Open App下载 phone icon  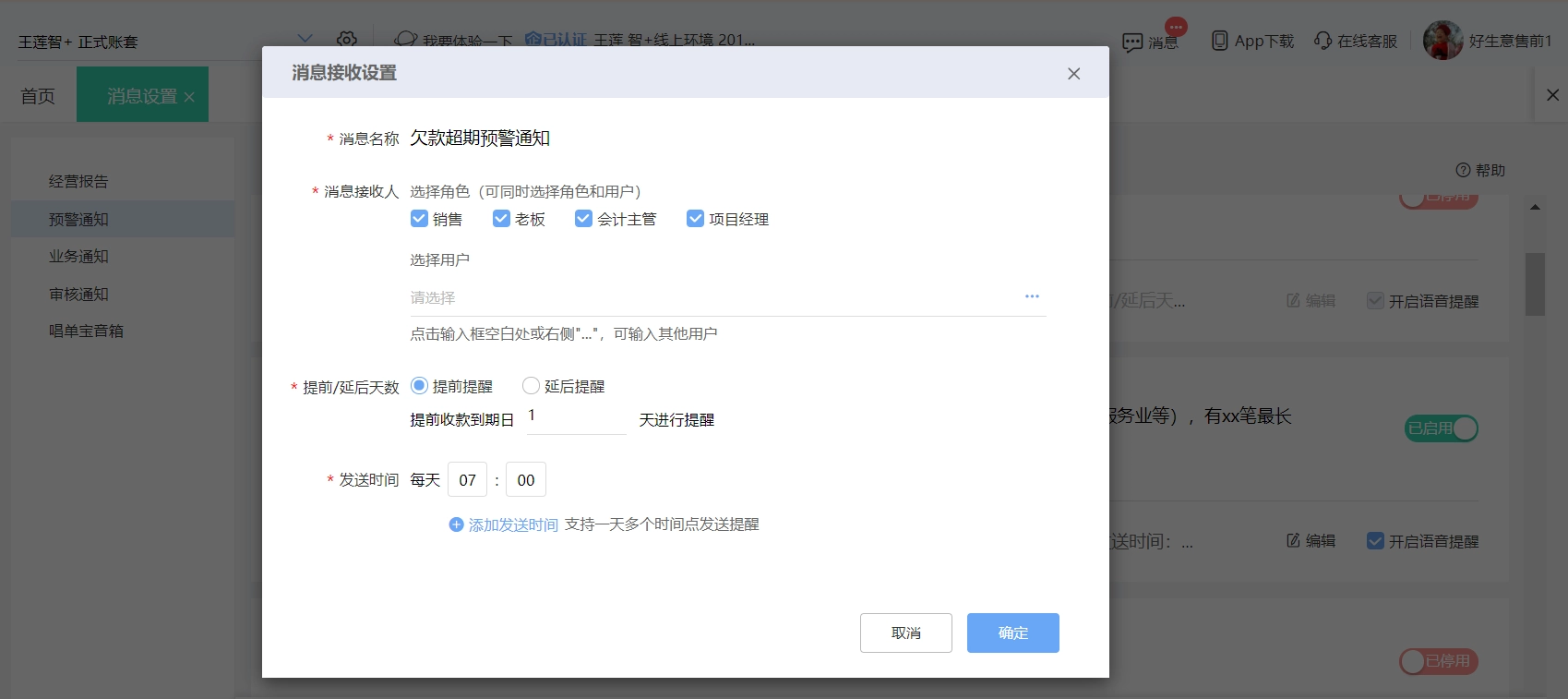pyautogui.click(x=1219, y=41)
